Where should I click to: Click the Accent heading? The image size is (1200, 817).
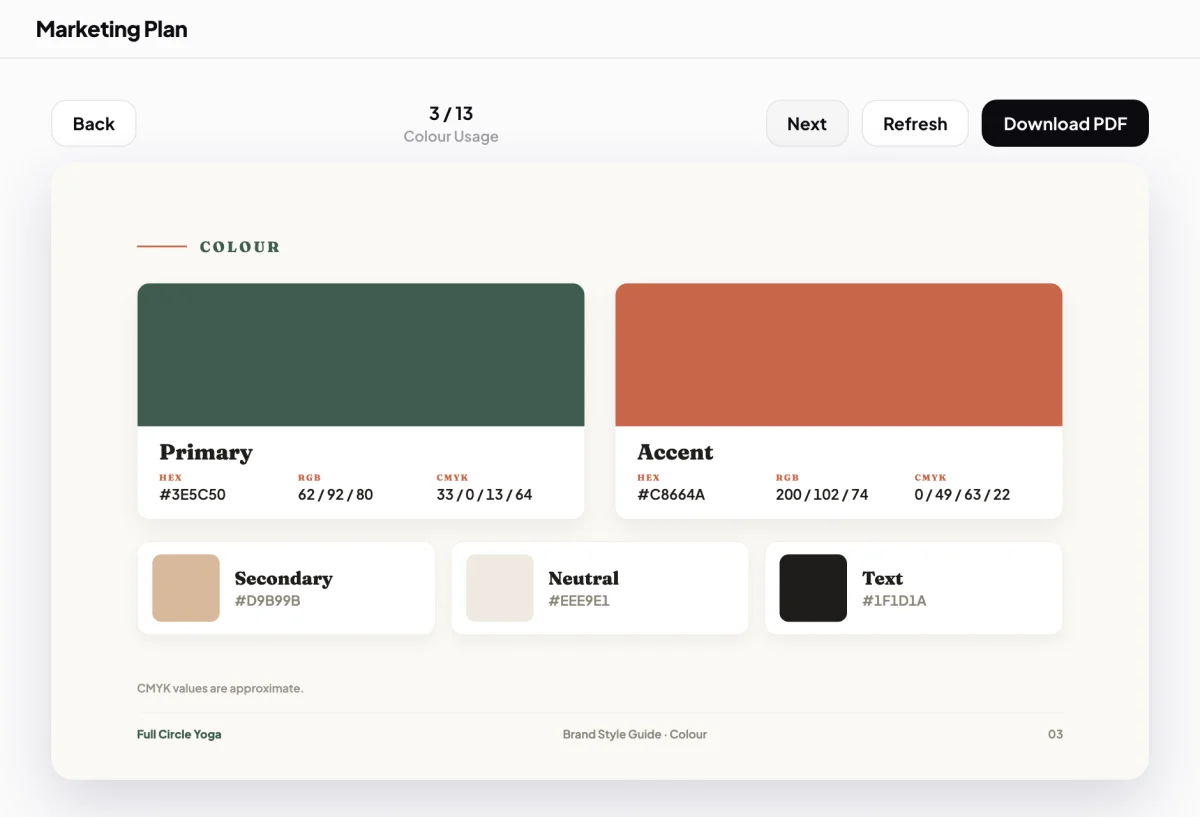point(675,452)
